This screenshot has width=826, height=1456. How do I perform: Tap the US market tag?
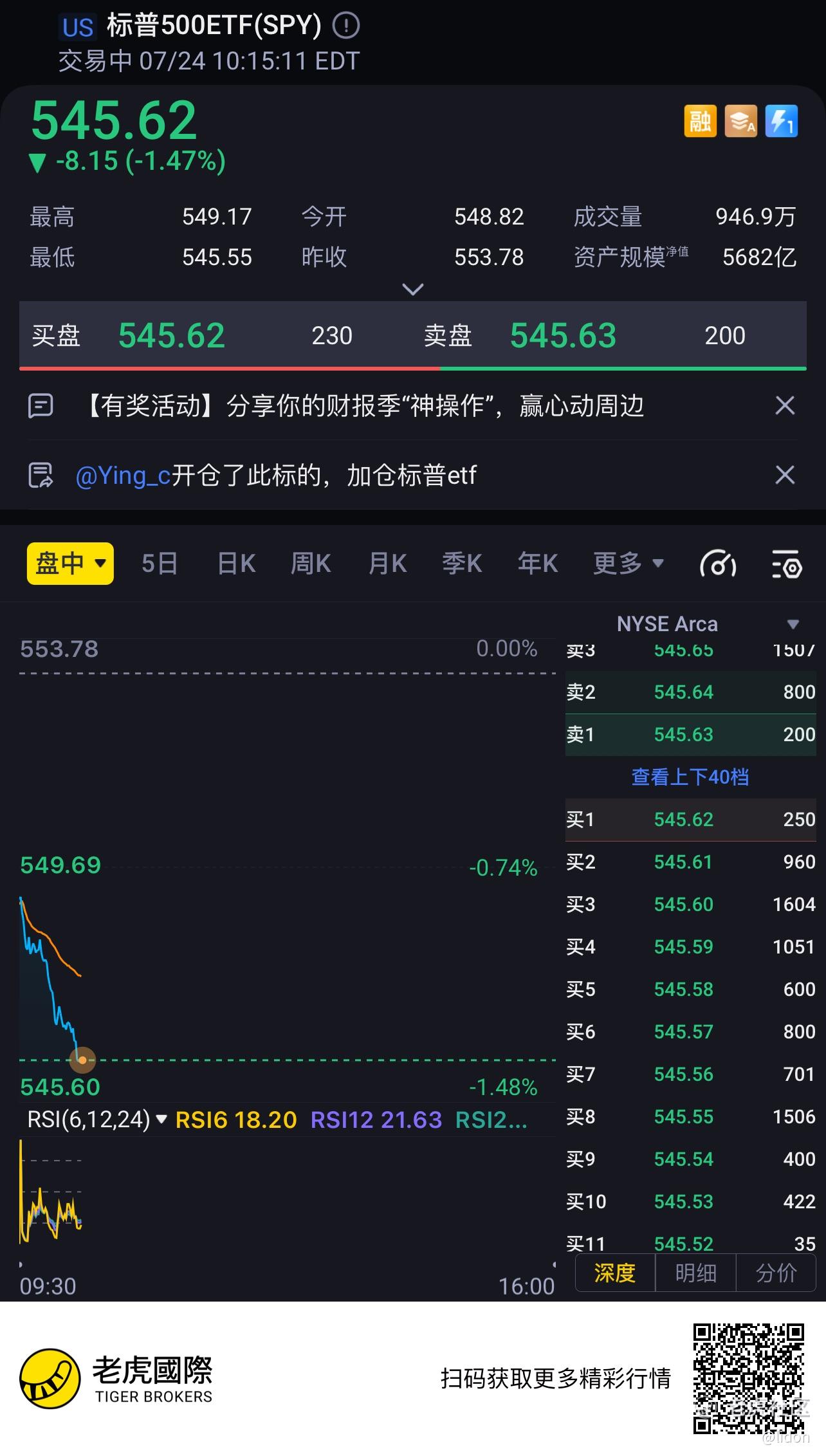pyautogui.click(x=78, y=28)
